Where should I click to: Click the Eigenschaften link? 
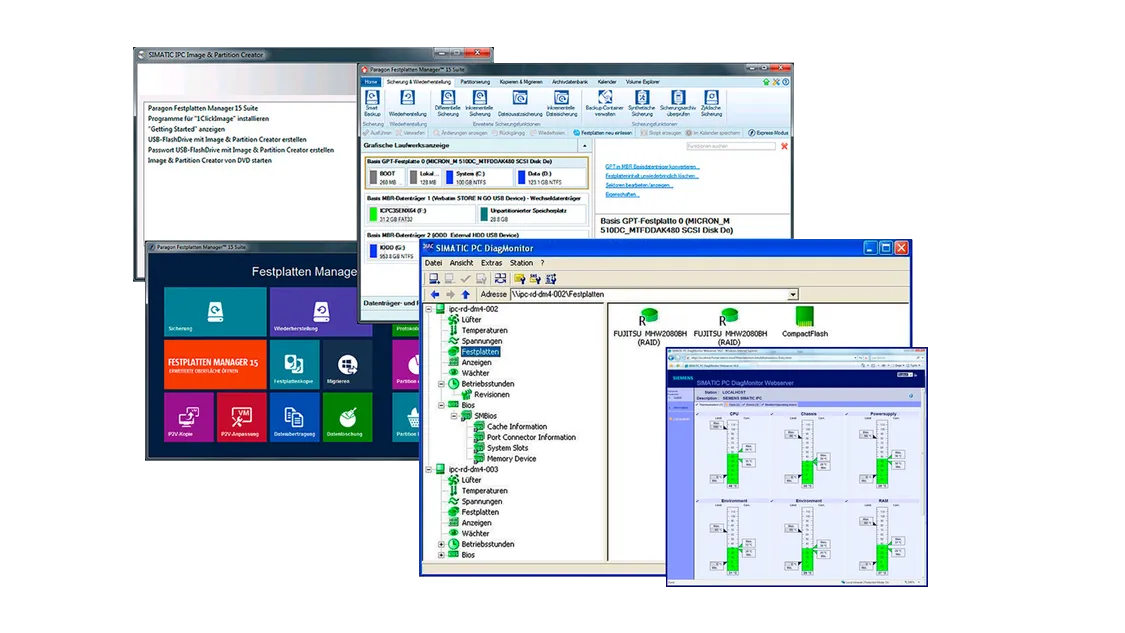(623, 195)
